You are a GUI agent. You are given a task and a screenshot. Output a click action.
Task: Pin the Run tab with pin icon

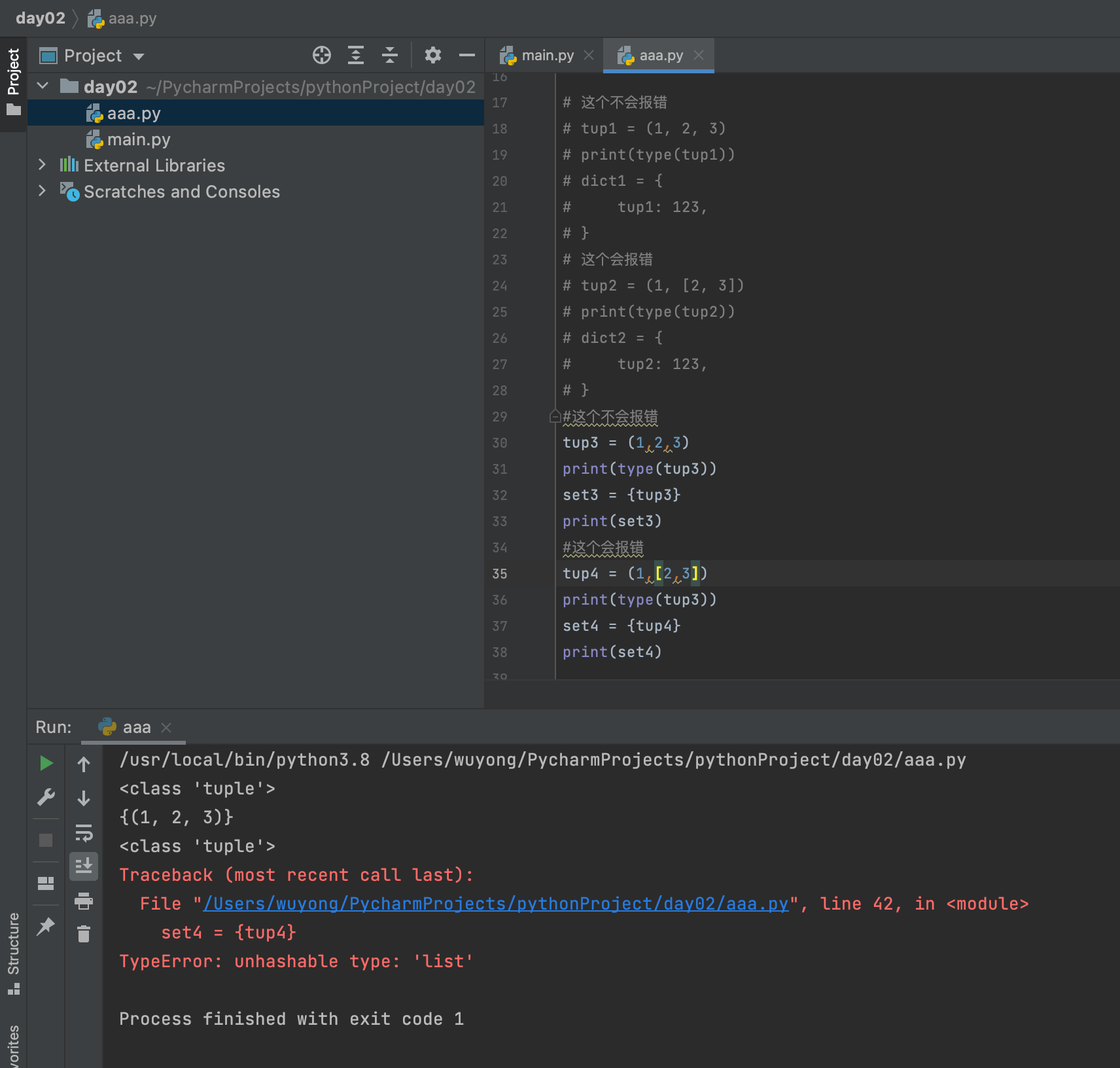click(46, 926)
